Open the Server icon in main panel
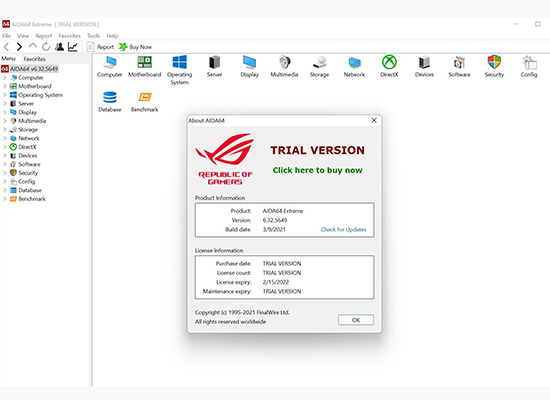The width and height of the screenshot is (550, 400). tap(214, 66)
